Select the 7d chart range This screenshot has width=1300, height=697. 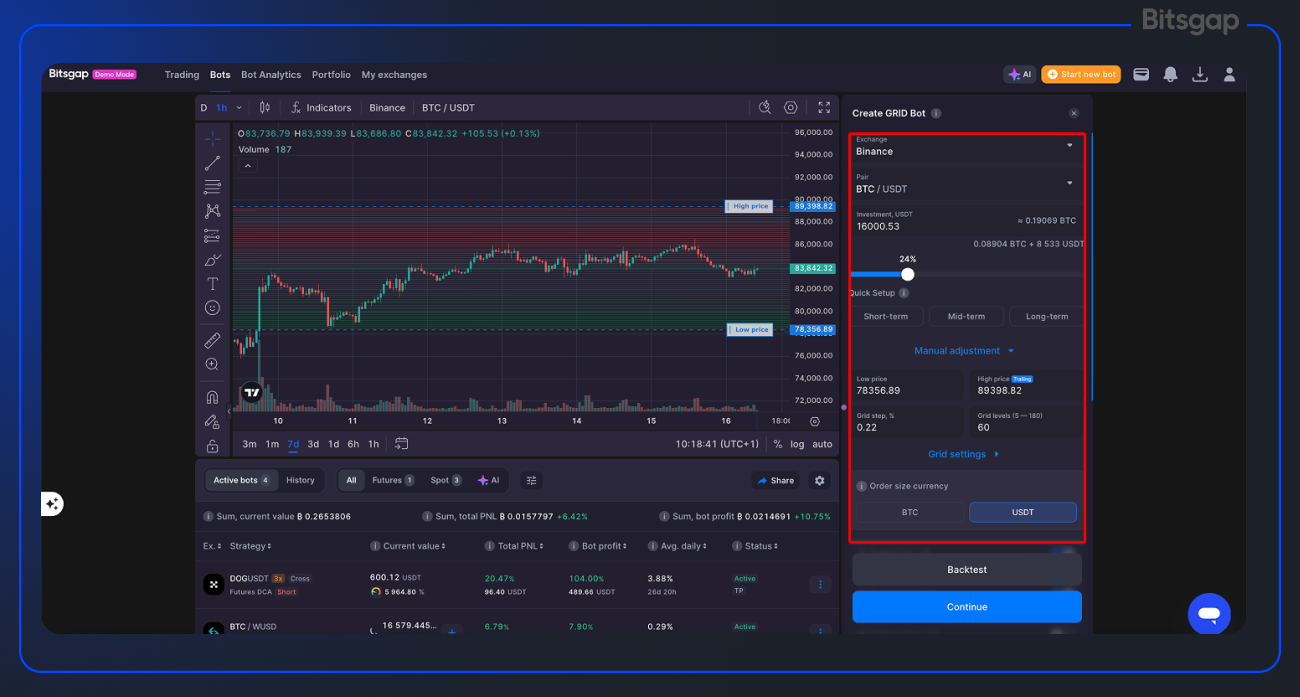[x=293, y=444]
